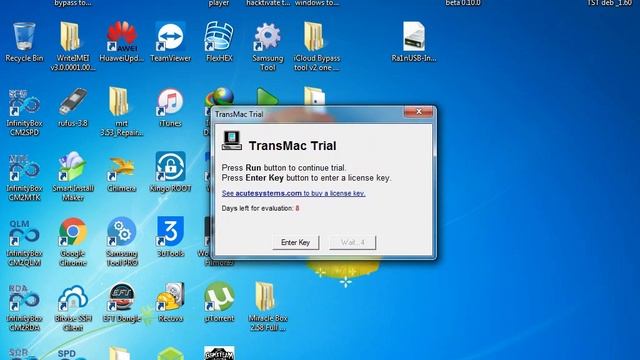The height and width of the screenshot is (360, 640).
Task: Open the Ra1nUSB-In... file icon
Action: pos(414,41)
